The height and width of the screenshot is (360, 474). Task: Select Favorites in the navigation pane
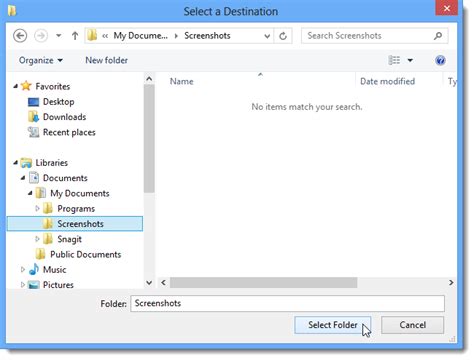pyautogui.click(x=53, y=86)
